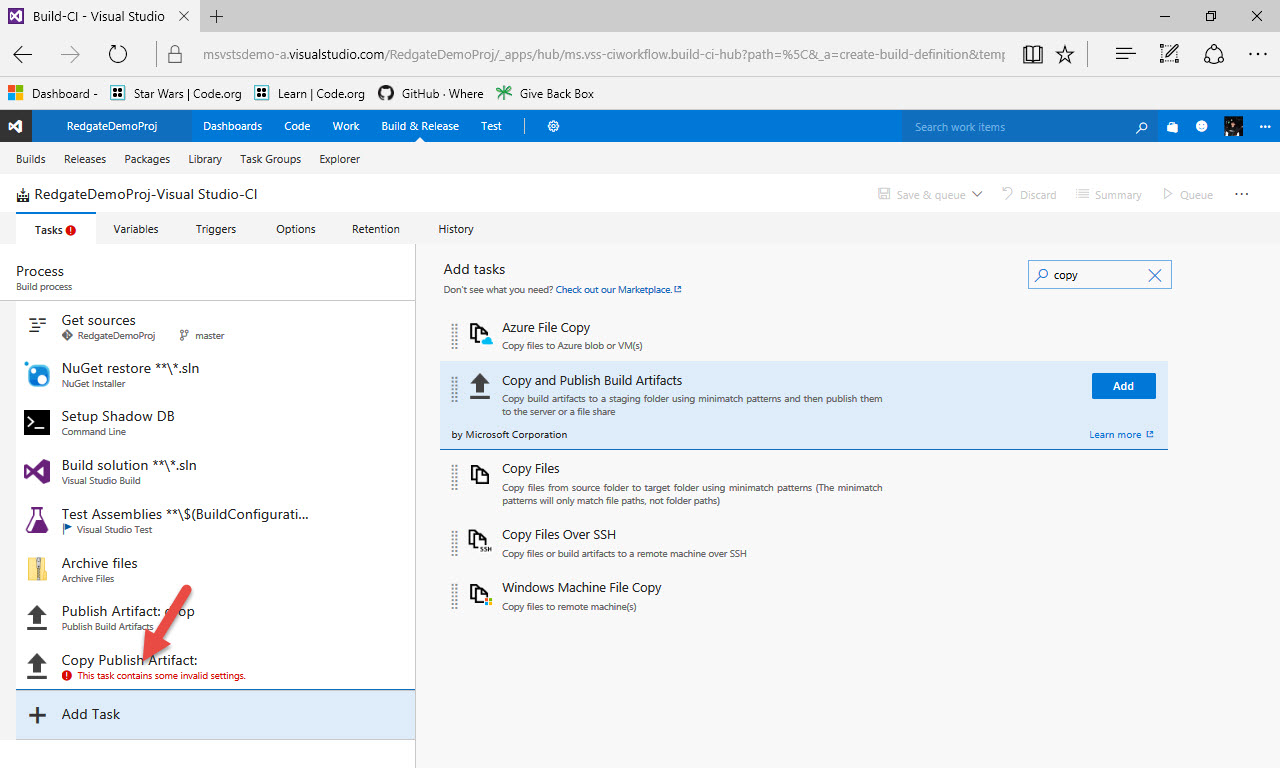Viewport: 1280px width, 768px height.
Task: Select the Copy Publish Artifact upload icon
Action: 37,666
